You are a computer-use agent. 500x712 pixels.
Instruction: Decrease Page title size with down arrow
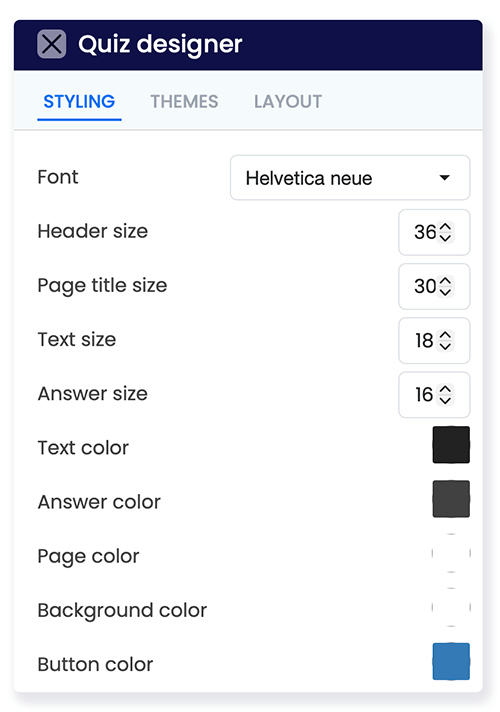(x=446, y=292)
